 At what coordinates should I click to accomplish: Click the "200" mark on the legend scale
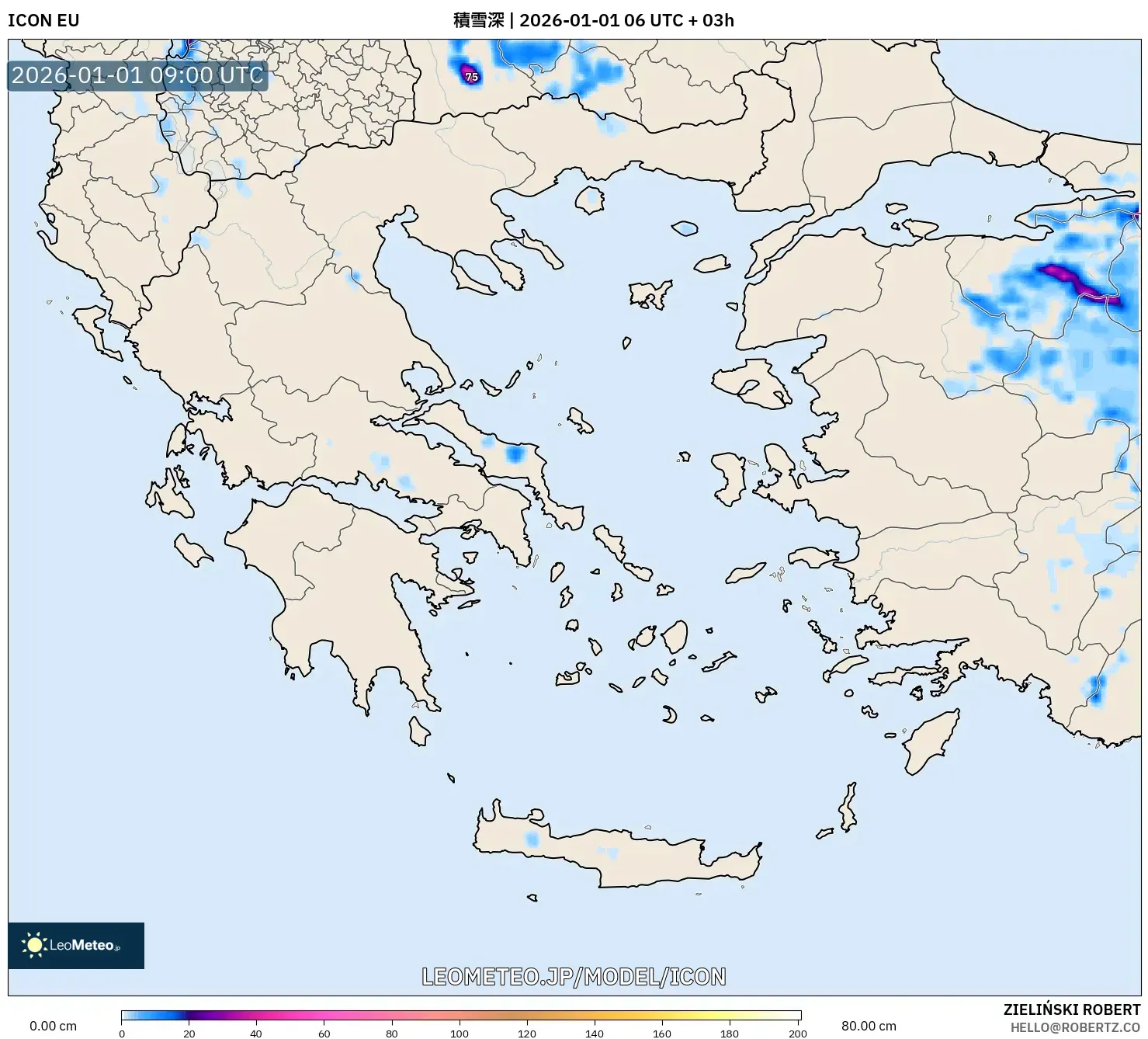point(796,1034)
